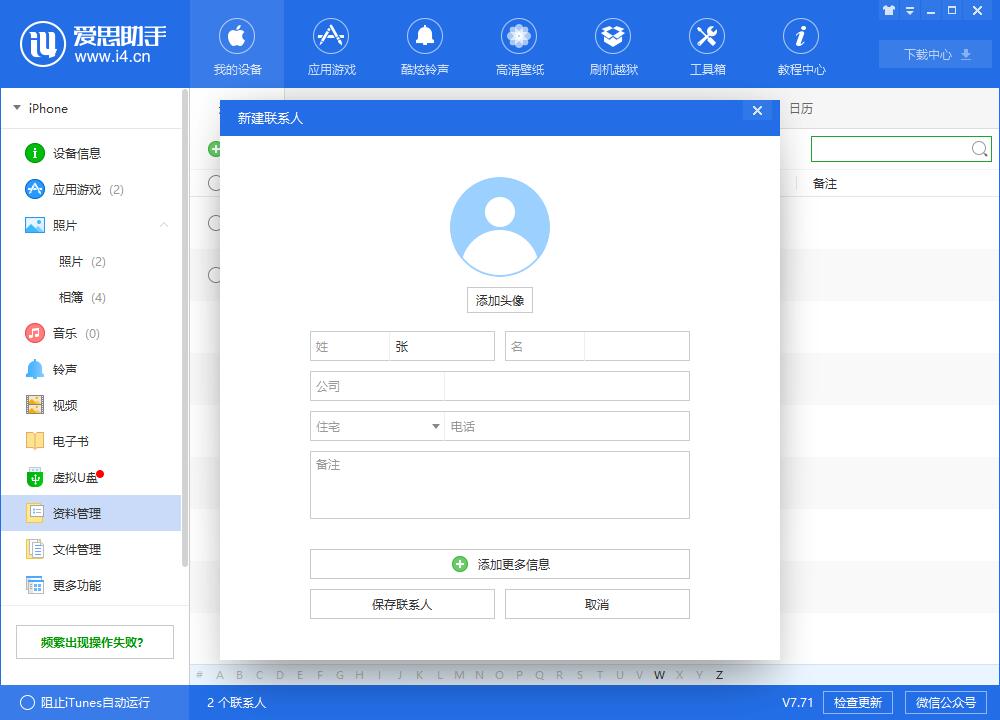Click the 保存联系人 button
The image size is (1000, 720).
(402, 603)
